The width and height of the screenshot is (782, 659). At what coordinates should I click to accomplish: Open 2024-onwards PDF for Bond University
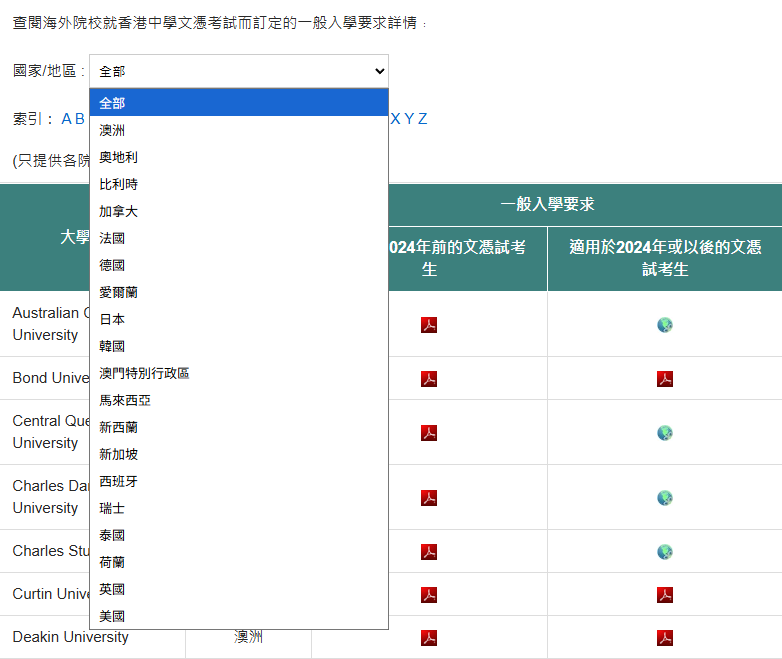click(x=665, y=379)
